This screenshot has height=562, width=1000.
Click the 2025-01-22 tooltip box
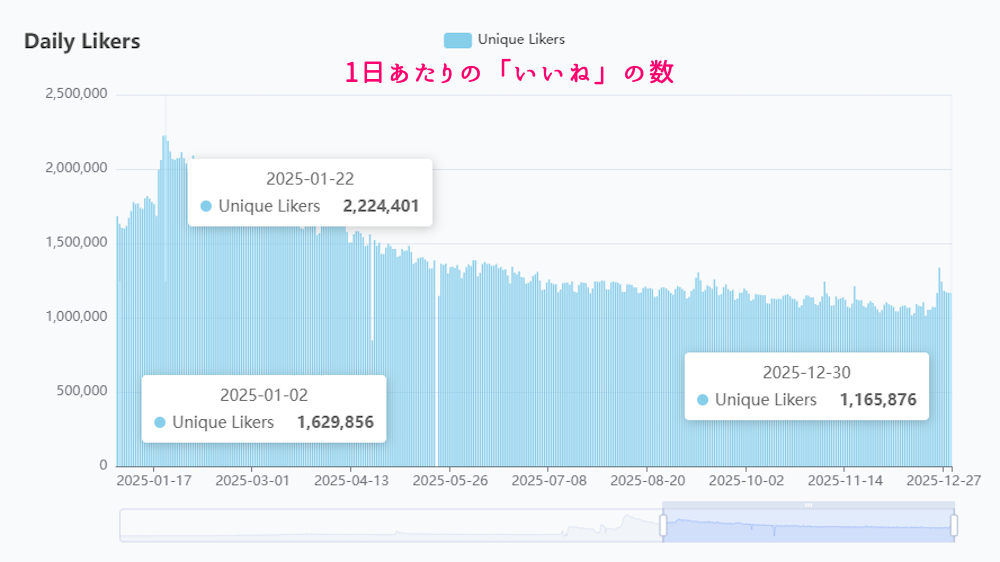(310, 192)
